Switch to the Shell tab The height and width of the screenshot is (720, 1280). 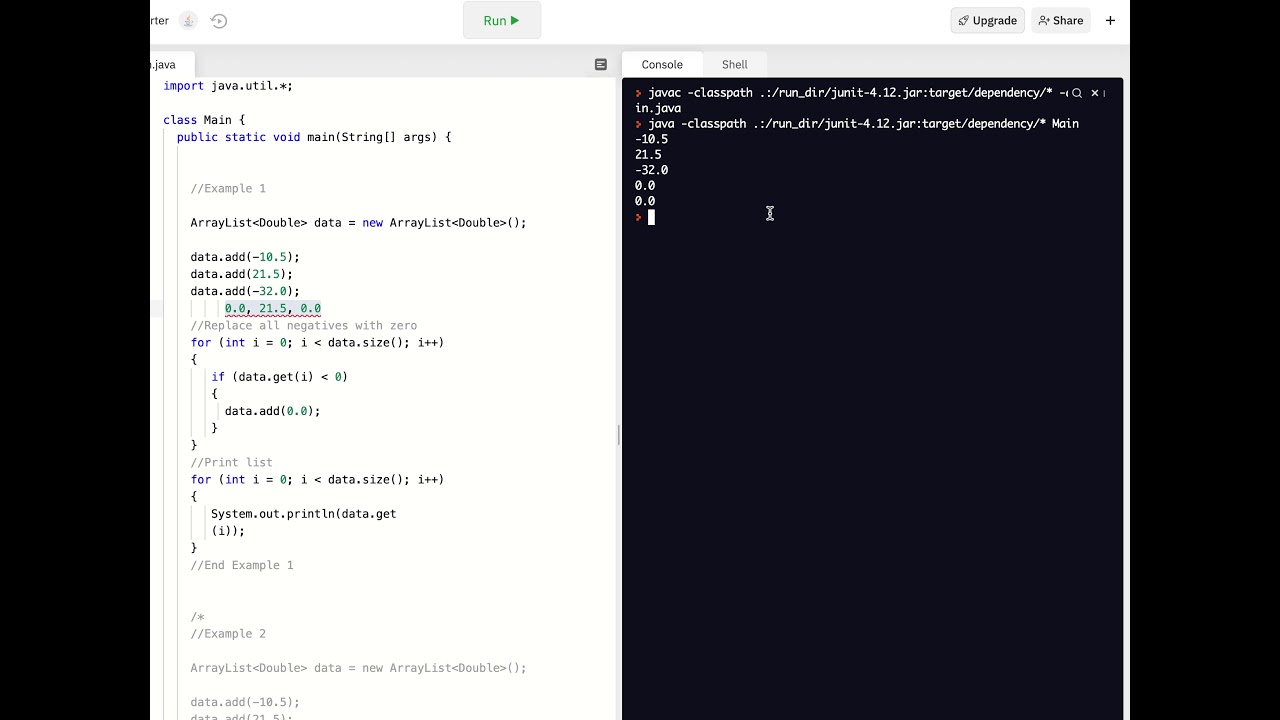pos(734,64)
